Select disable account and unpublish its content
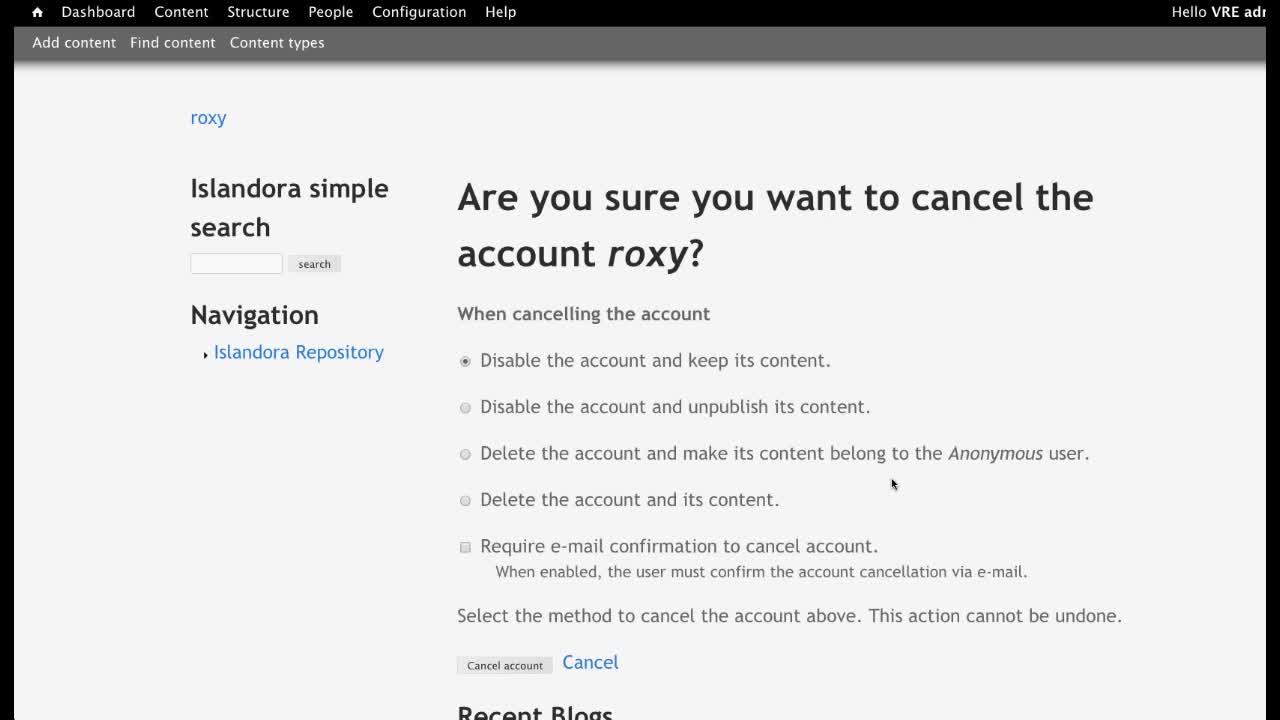Viewport: 1280px width, 720px height. pos(465,408)
